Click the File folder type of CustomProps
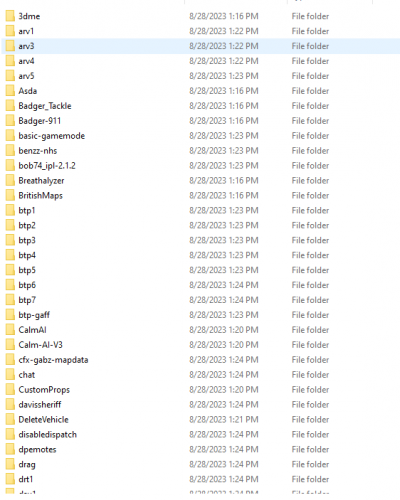 click(310, 390)
